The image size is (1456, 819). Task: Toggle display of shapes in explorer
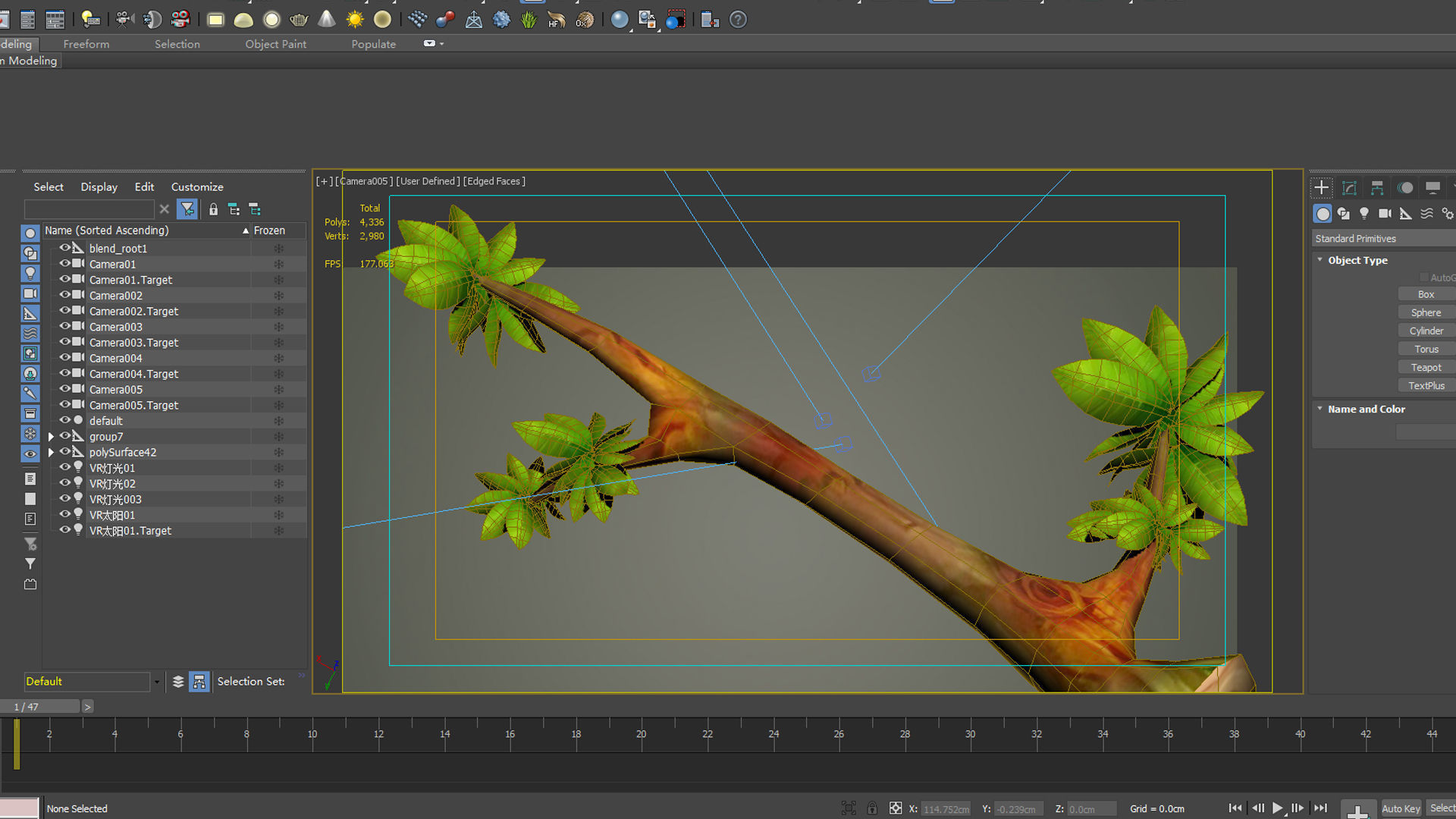coord(30,253)
